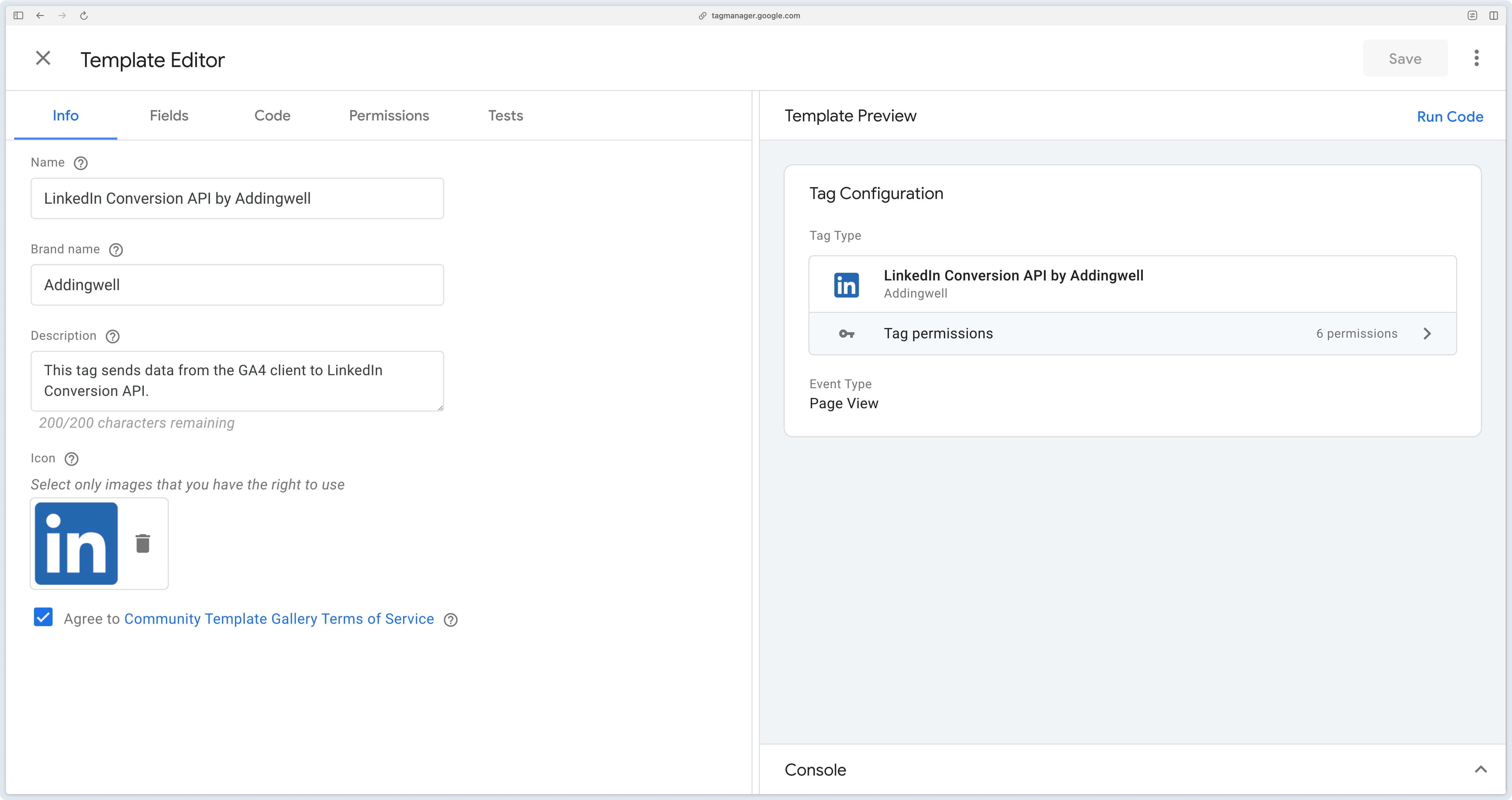Click the '200/200 characters remaining' text
The width and height of the screenshot is (1512, 800).
[137, 423]
